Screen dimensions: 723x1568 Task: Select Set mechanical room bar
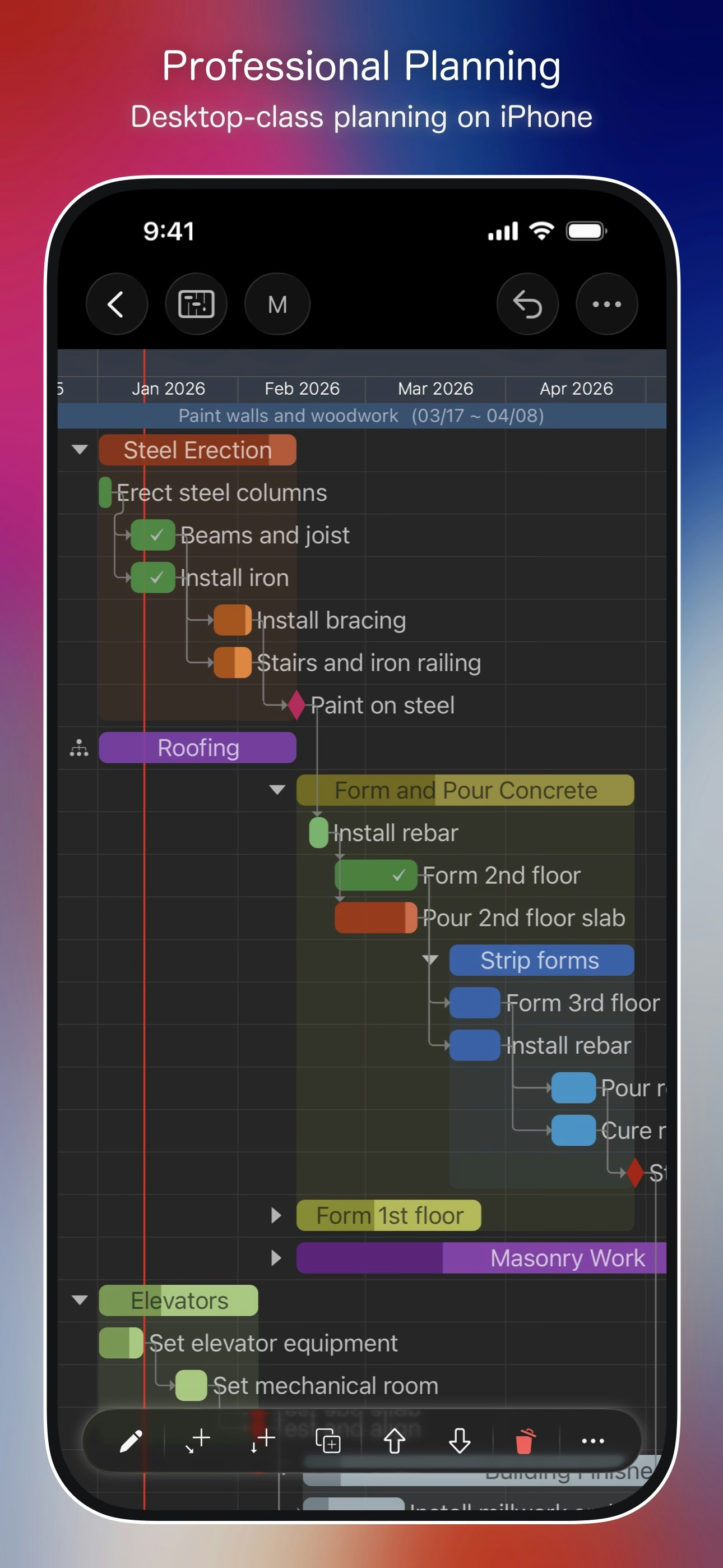(x=191, y=1385)
